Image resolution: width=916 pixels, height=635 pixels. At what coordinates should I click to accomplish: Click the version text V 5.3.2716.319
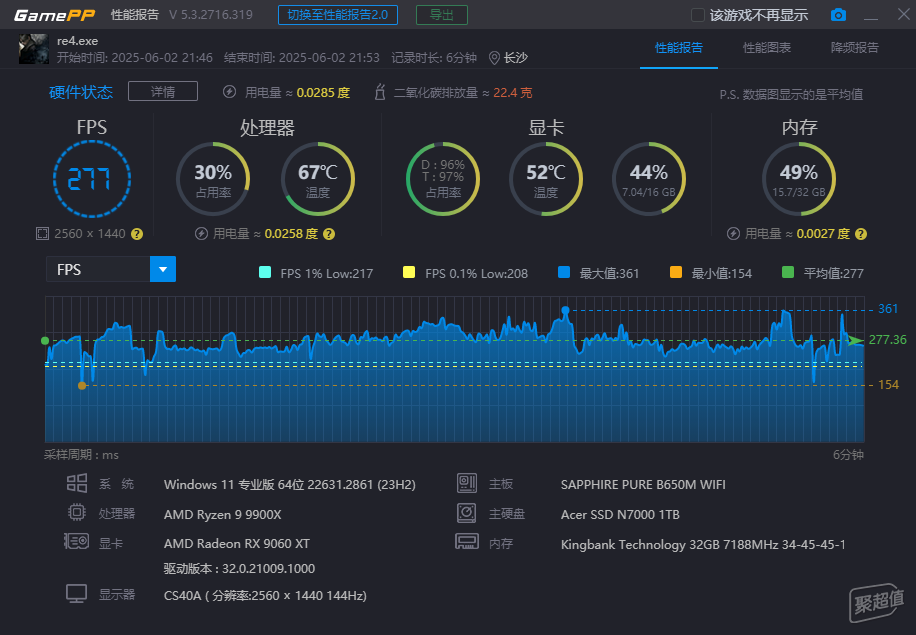211,15
